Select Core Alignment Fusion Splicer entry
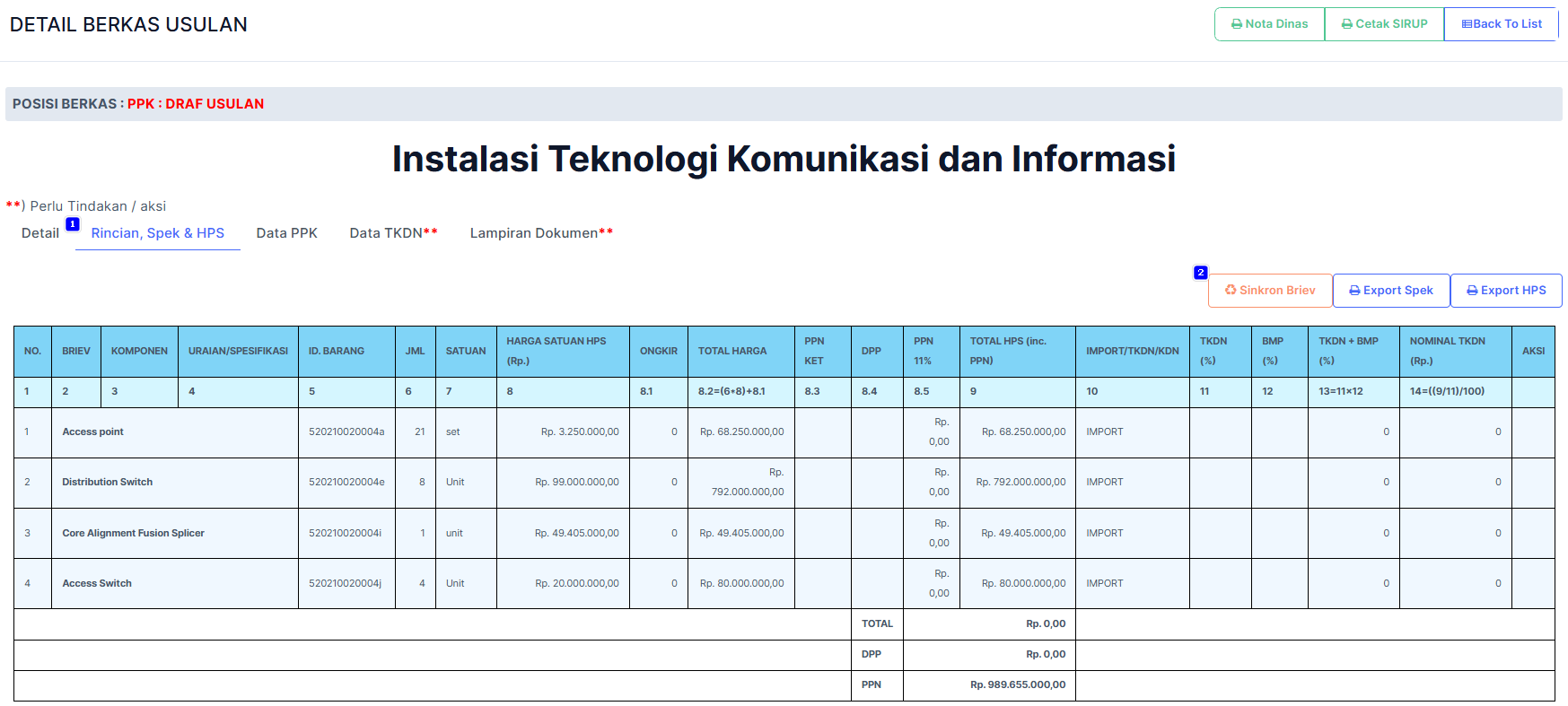The height and width of the screenshot is (706, 1568). (134, 534)
